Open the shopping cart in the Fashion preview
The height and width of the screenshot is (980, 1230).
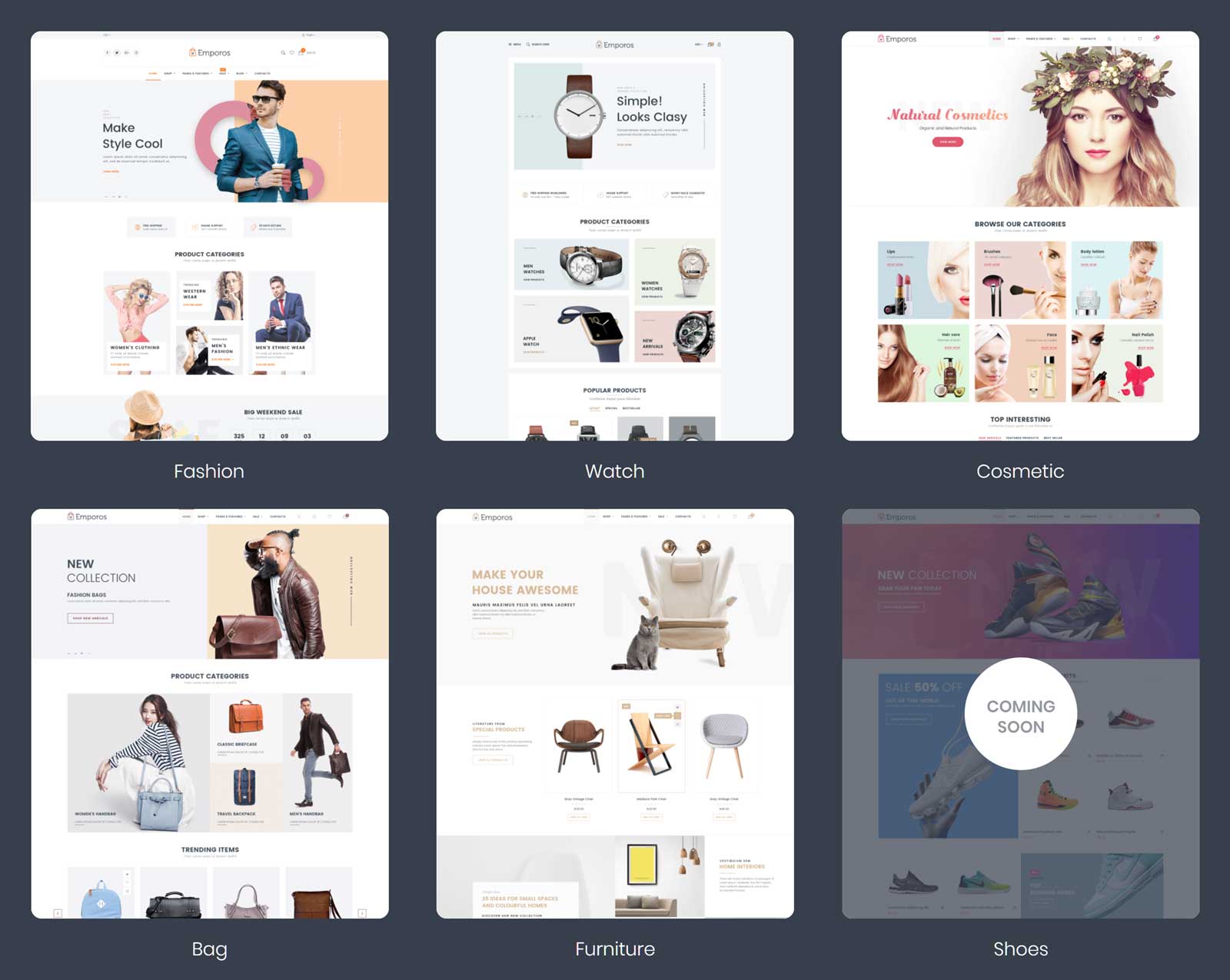pyautogui.click(x=301, y=52)
